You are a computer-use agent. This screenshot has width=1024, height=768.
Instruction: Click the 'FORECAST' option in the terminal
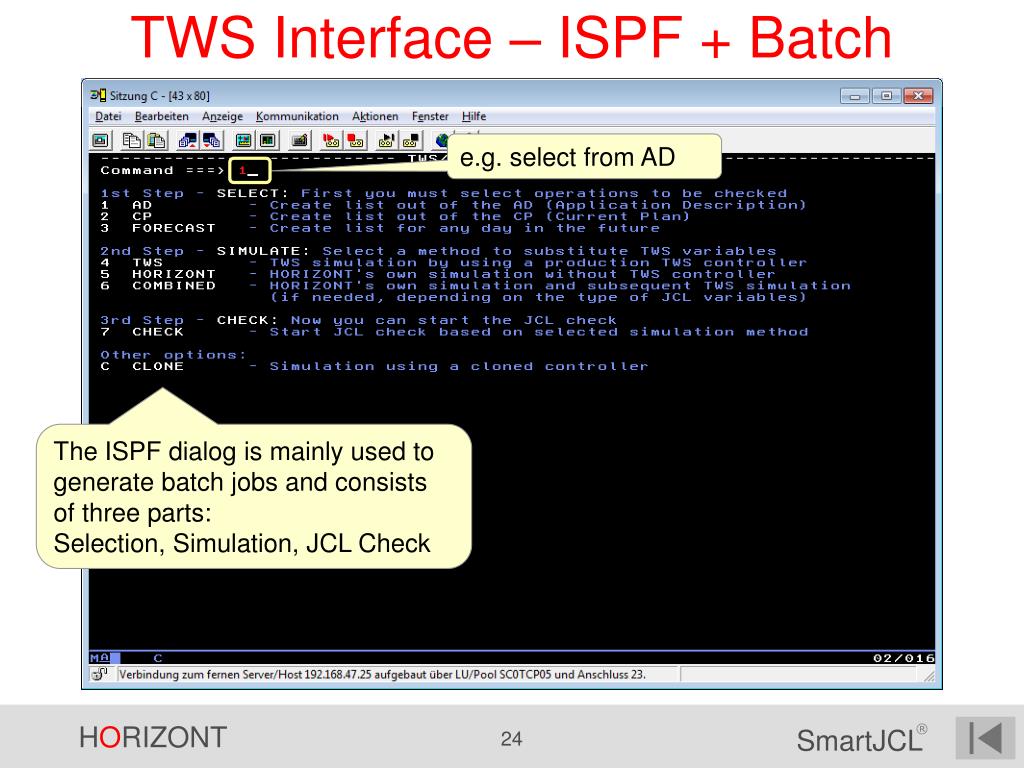pos(174,228)
